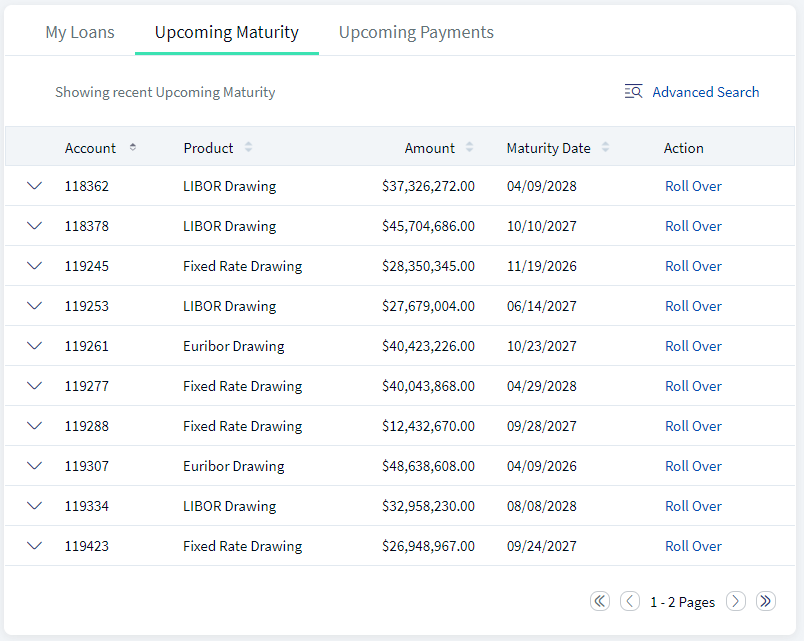This screenshot has height=641, width=804.
Task: Click amount $45,704,686.00
Action: pyautogui.click(x=428, y=226)
